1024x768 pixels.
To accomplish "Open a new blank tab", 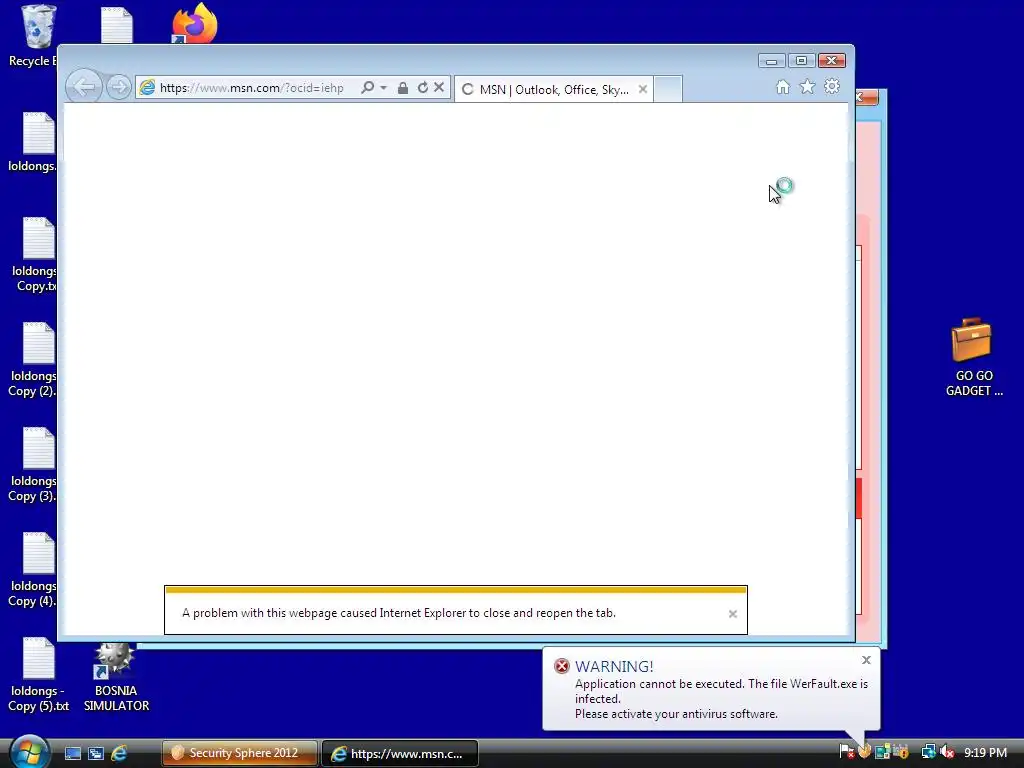I will click(668, 89).
